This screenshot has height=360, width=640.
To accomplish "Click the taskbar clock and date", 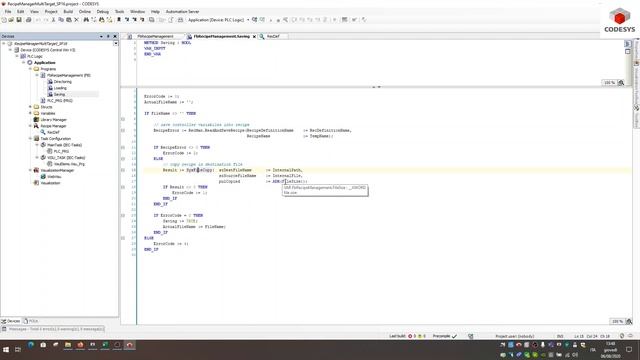I will point(610,350).
